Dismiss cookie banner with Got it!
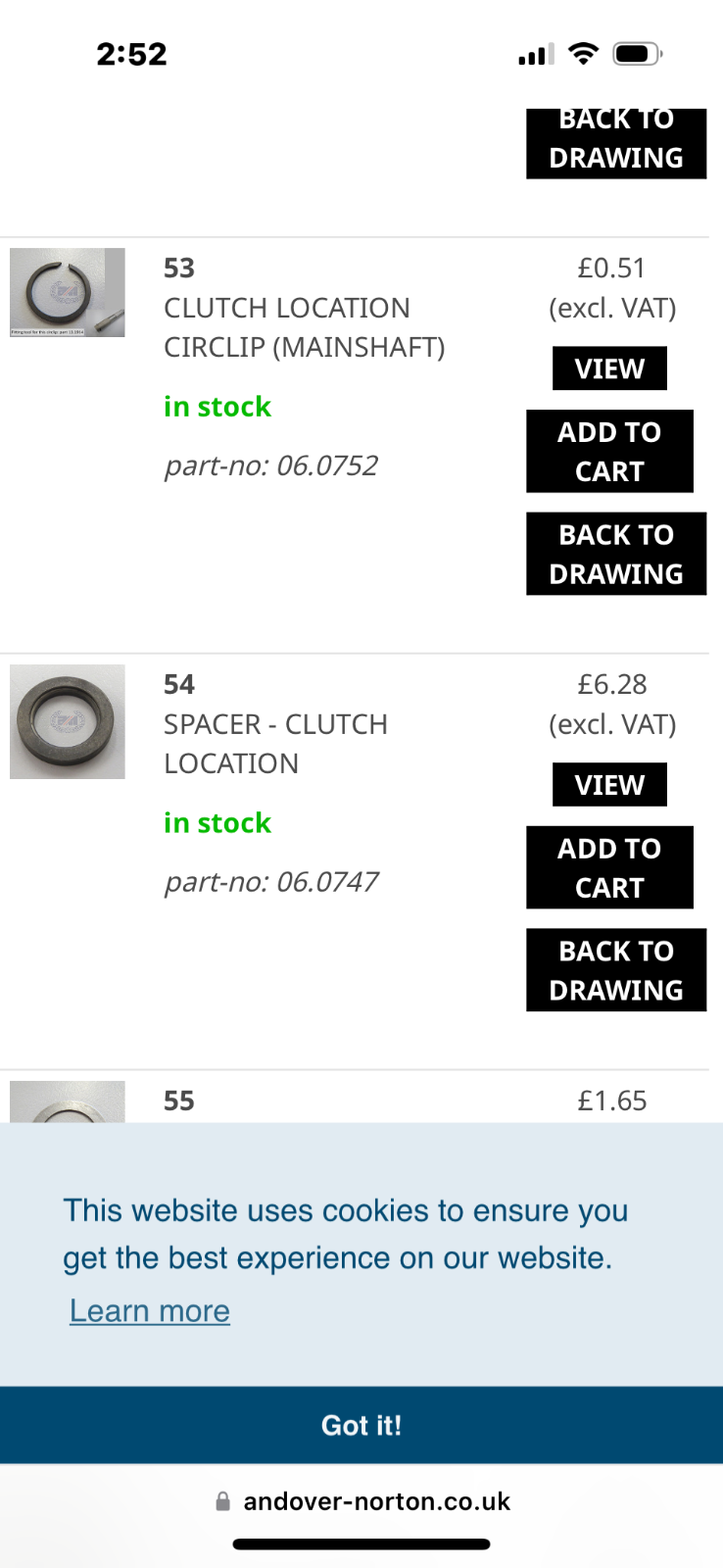The image size is (723, 1568). point(361,1425)
